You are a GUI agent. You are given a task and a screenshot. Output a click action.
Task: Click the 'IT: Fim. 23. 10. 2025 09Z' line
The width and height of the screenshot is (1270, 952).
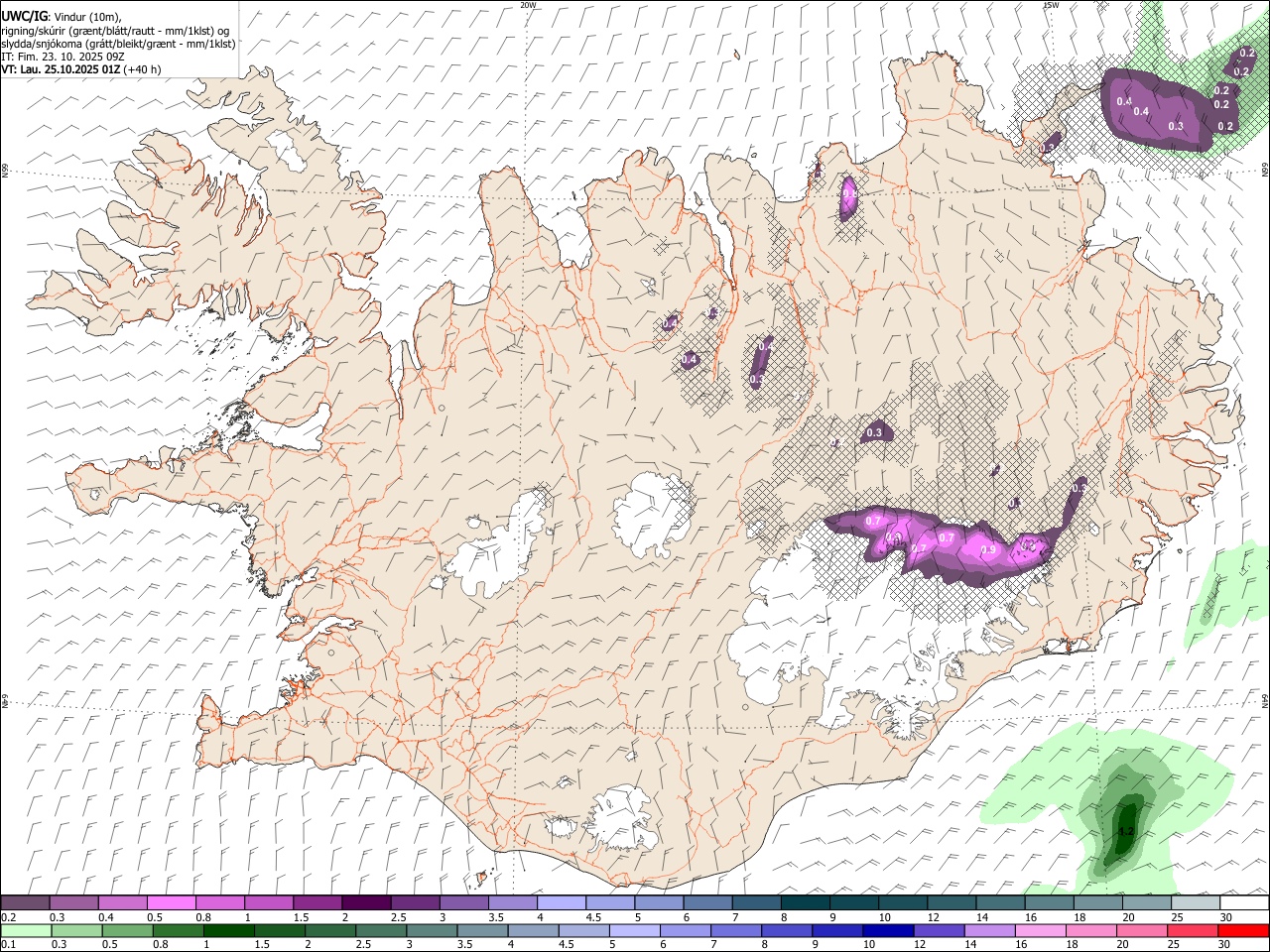point(63,57)
